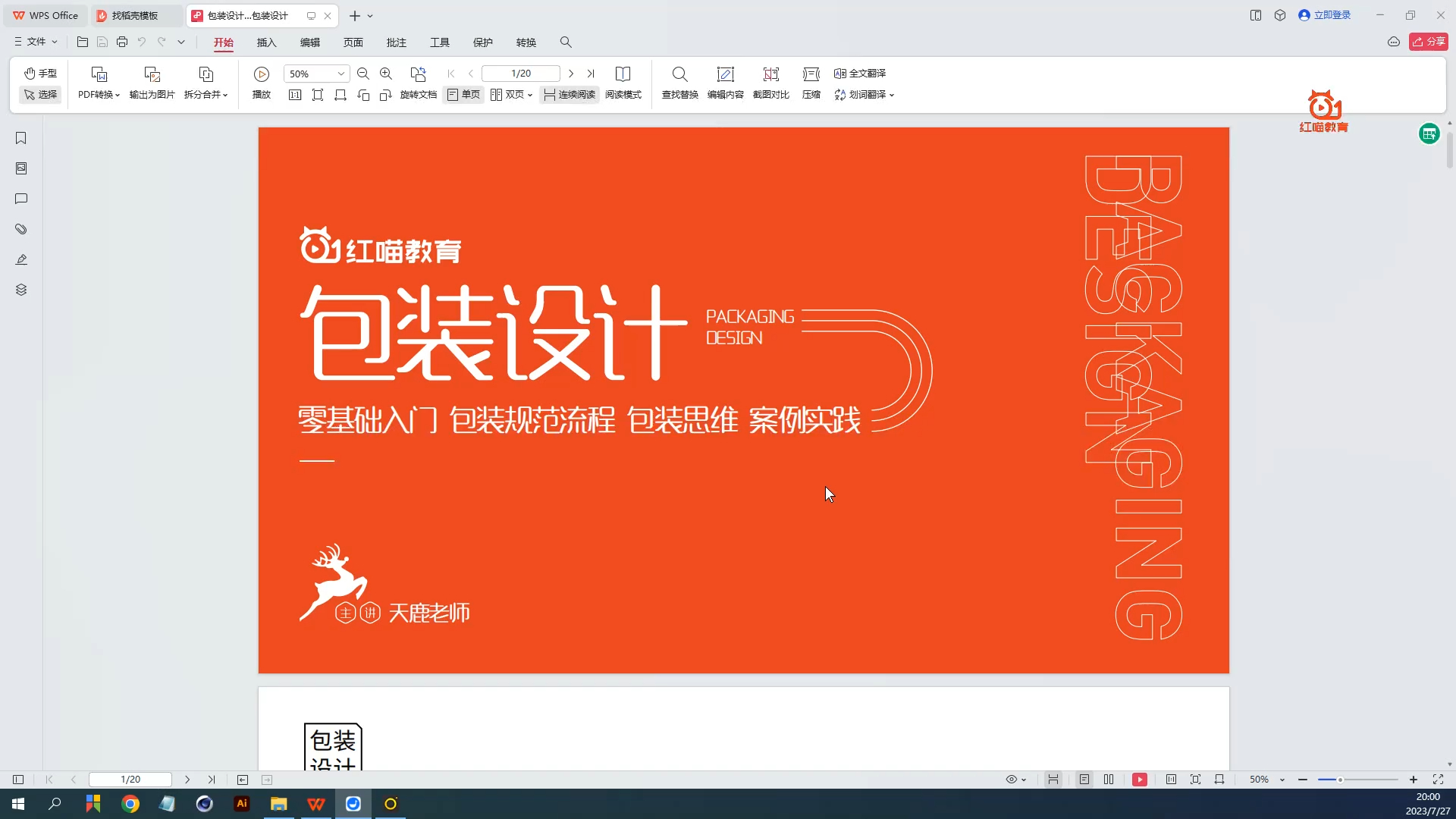Open bookmark panel in left sidebar

(21, 138)
